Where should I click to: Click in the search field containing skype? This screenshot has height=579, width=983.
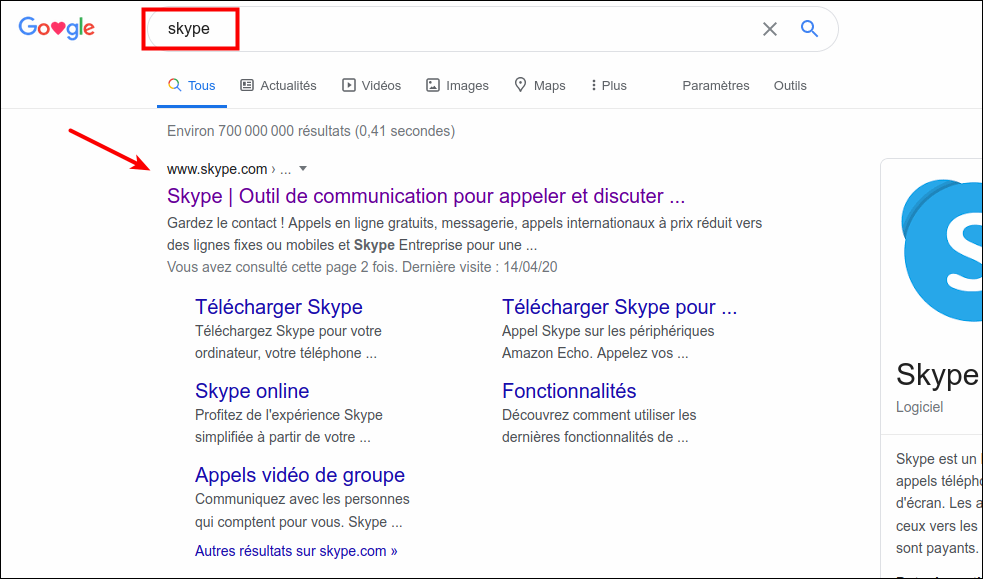(450, 29)
